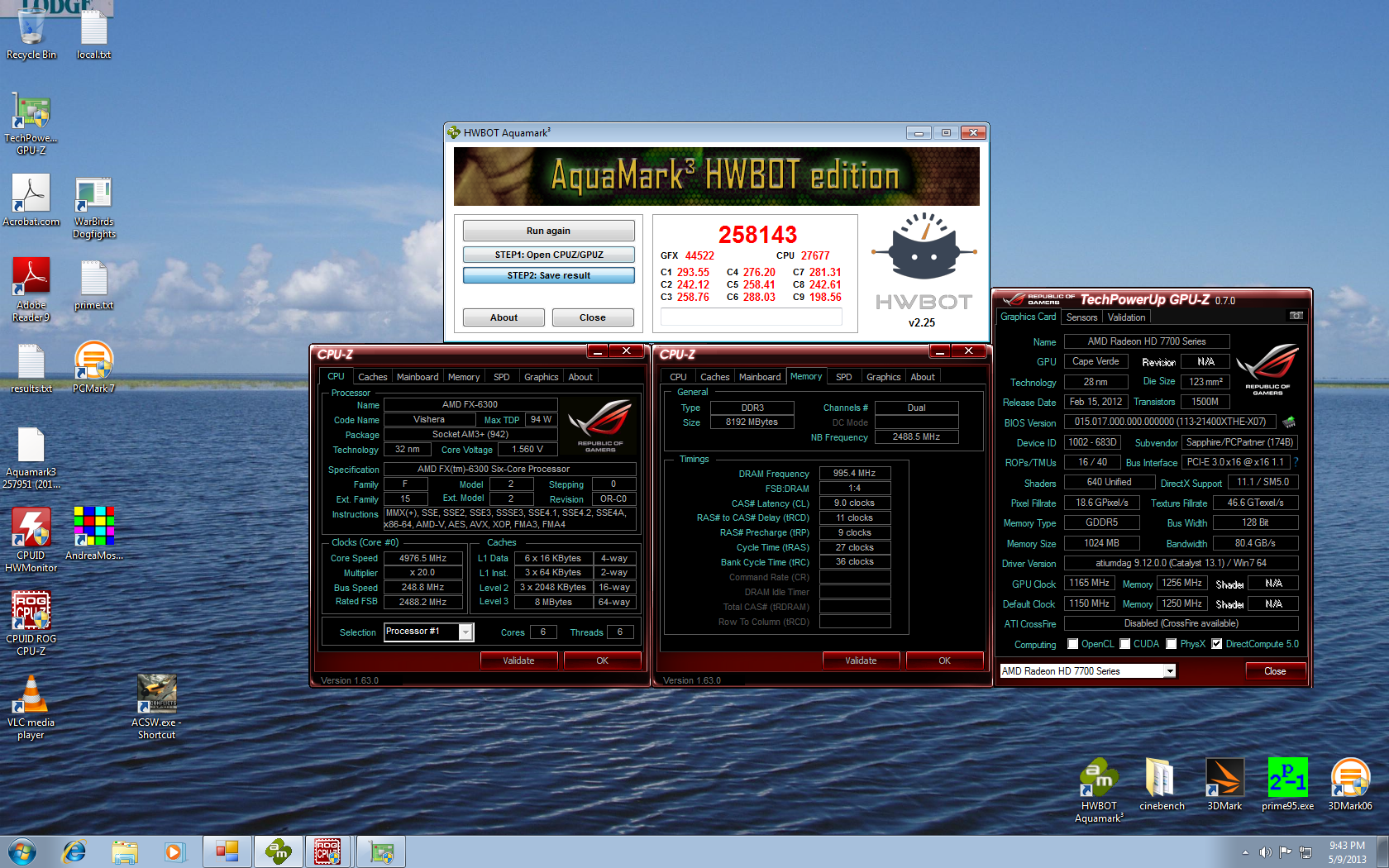This screenshot has width=1389, height=868.
Task: Click STEP2: Save result button
Action: (x=548, y=275)
